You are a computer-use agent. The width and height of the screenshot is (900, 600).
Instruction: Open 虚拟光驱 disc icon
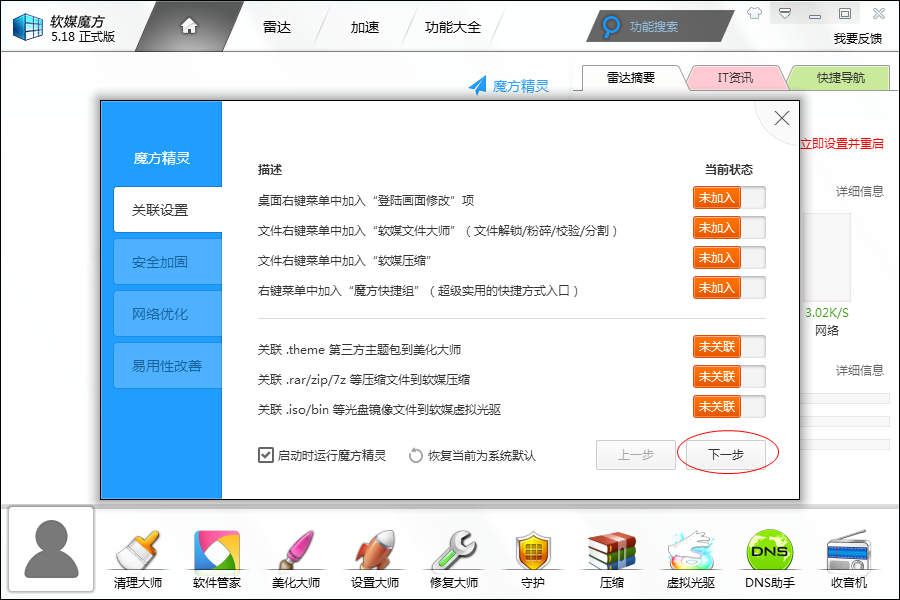(690, 550)
